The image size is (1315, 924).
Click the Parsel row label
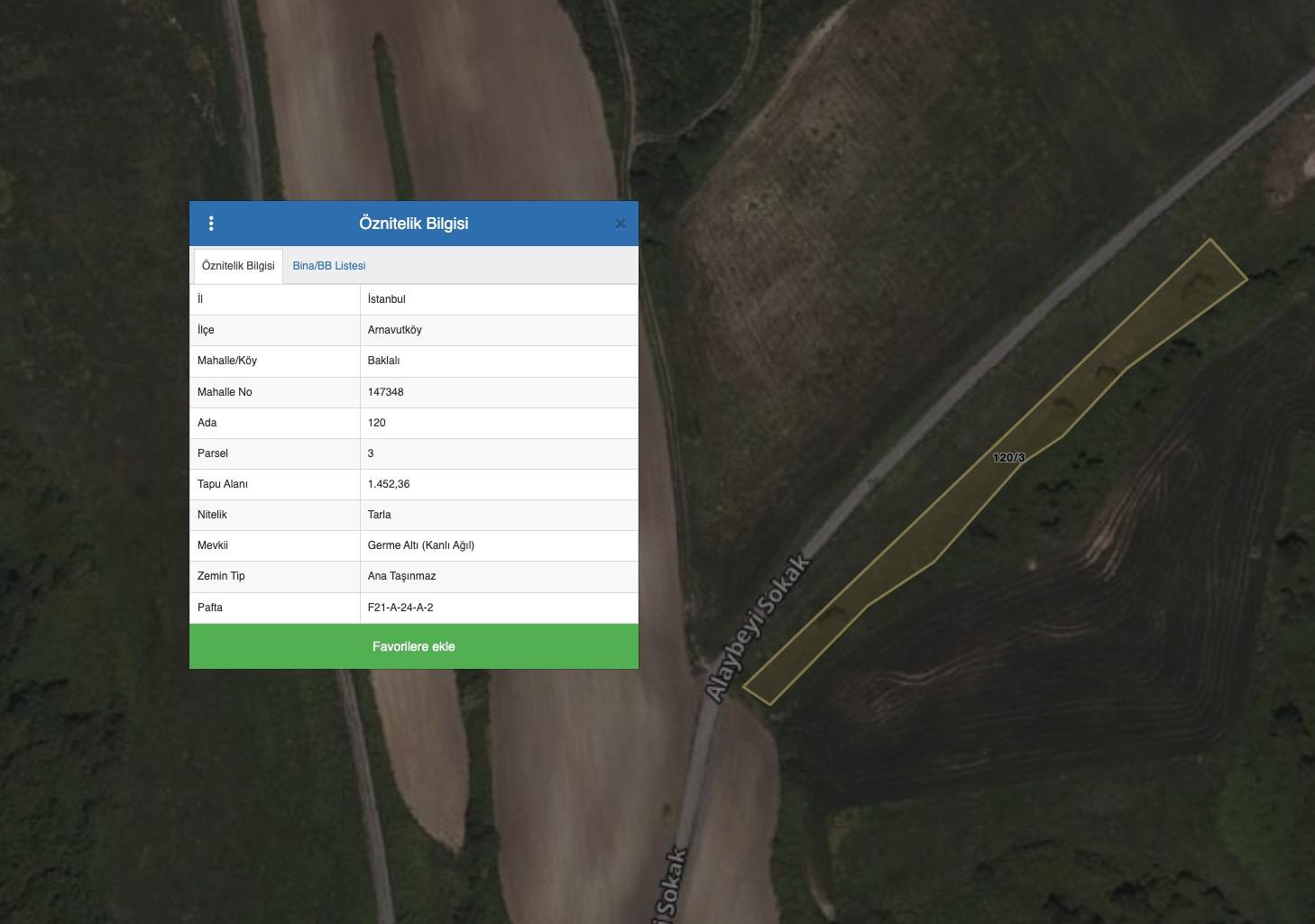tap(213, 453)
